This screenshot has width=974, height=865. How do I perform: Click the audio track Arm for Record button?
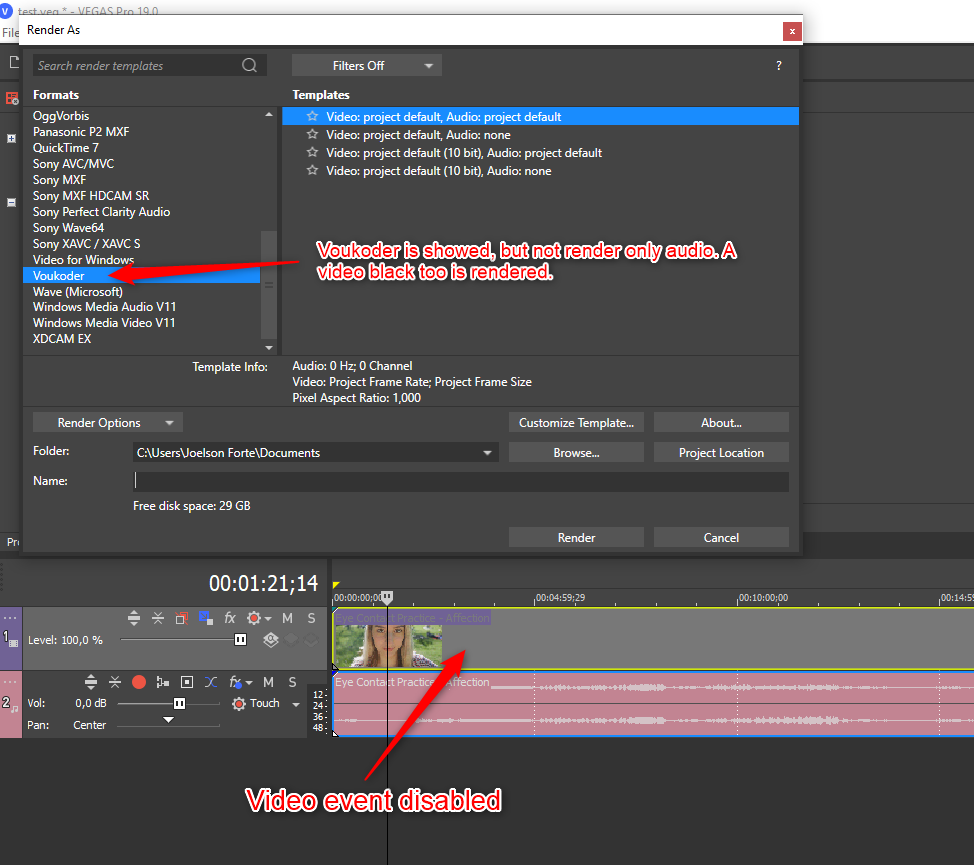point(139,682)
